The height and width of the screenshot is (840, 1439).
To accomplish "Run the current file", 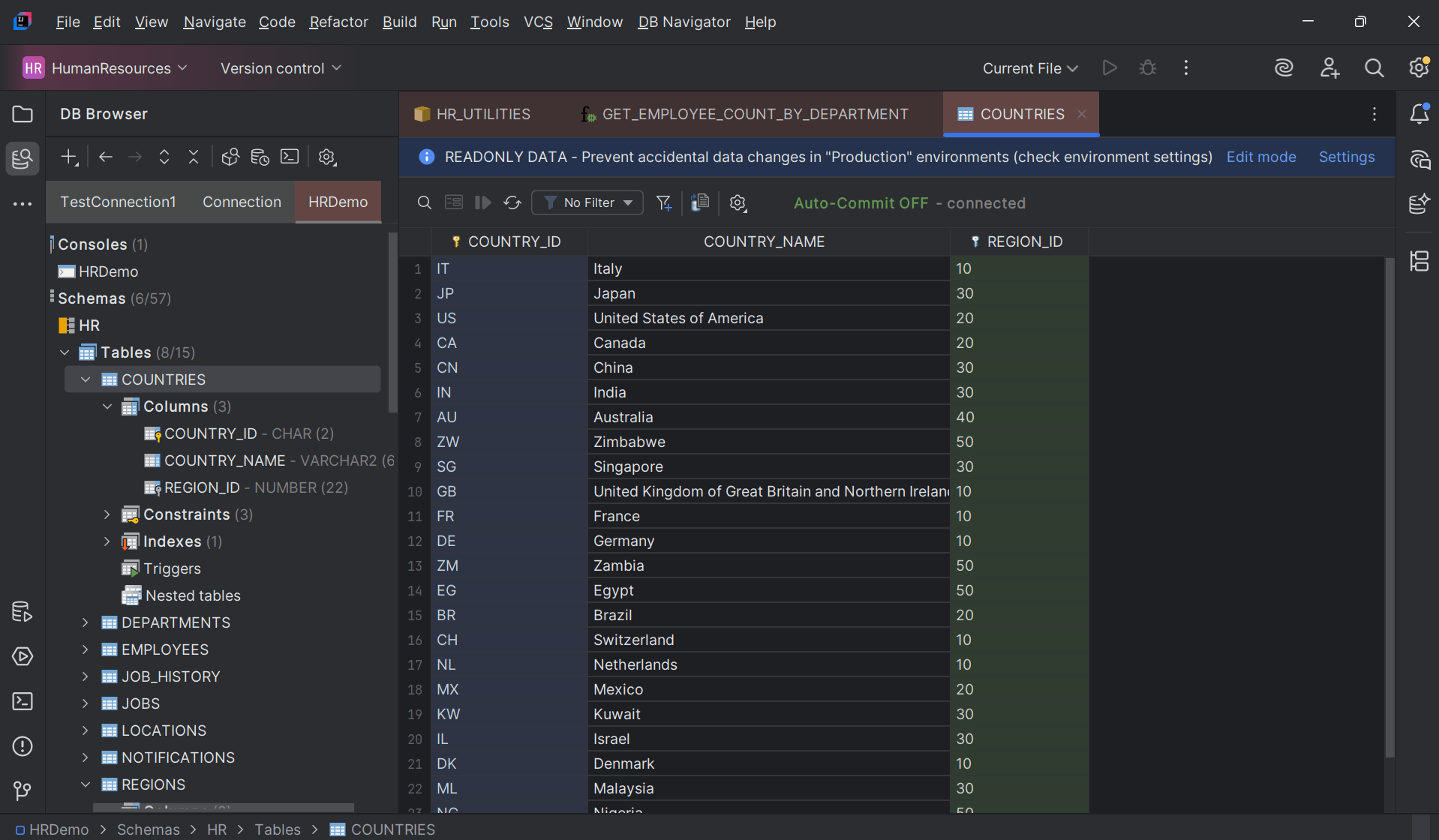I will click(x=1110, y=67).
